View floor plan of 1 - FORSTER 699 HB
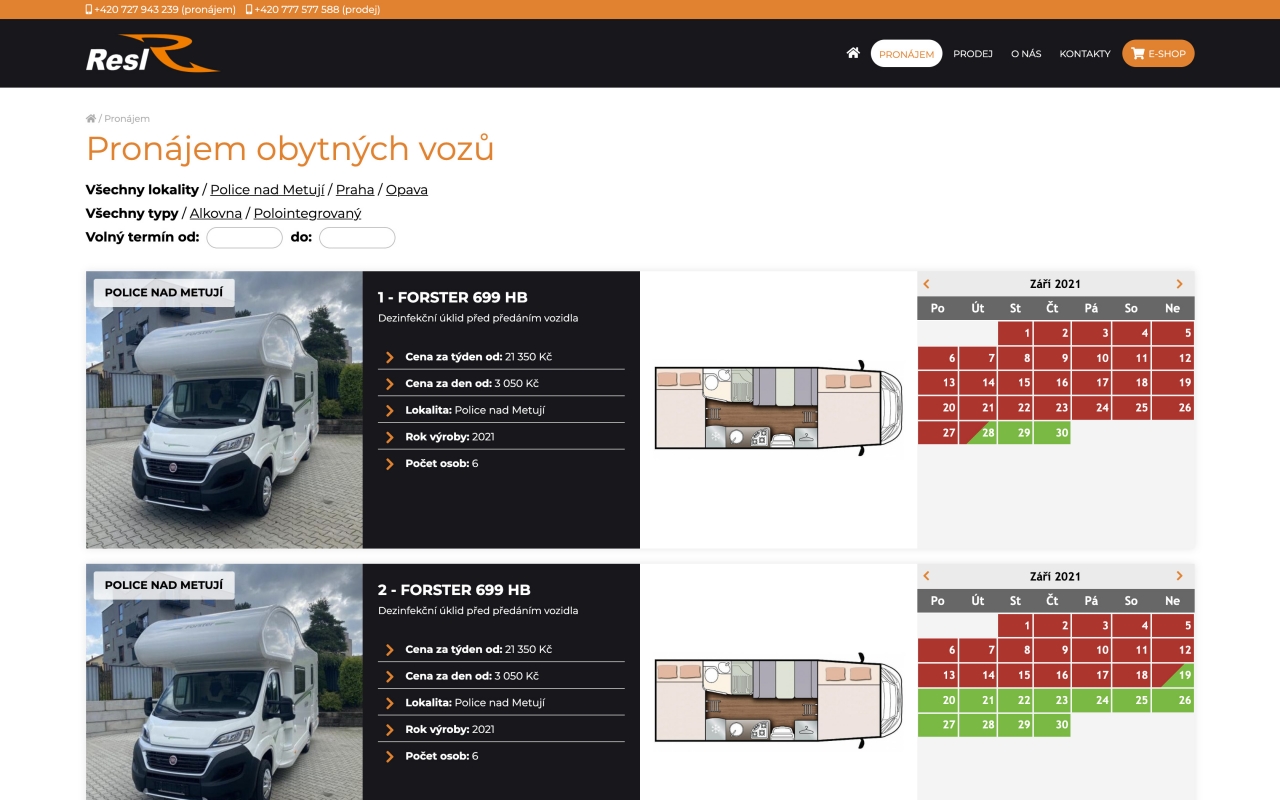 778,408
